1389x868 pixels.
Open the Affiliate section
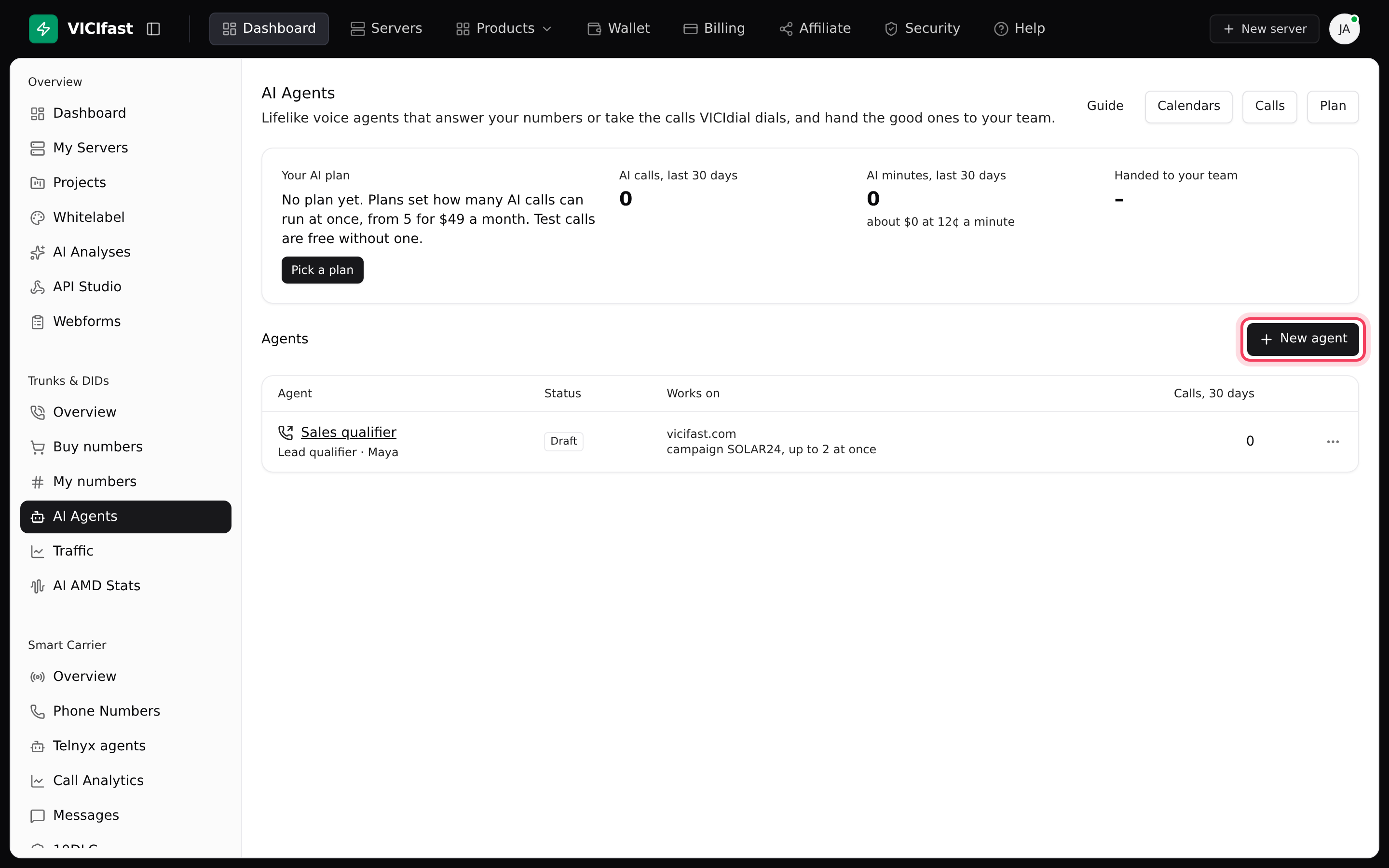click(x=815, y=29)
